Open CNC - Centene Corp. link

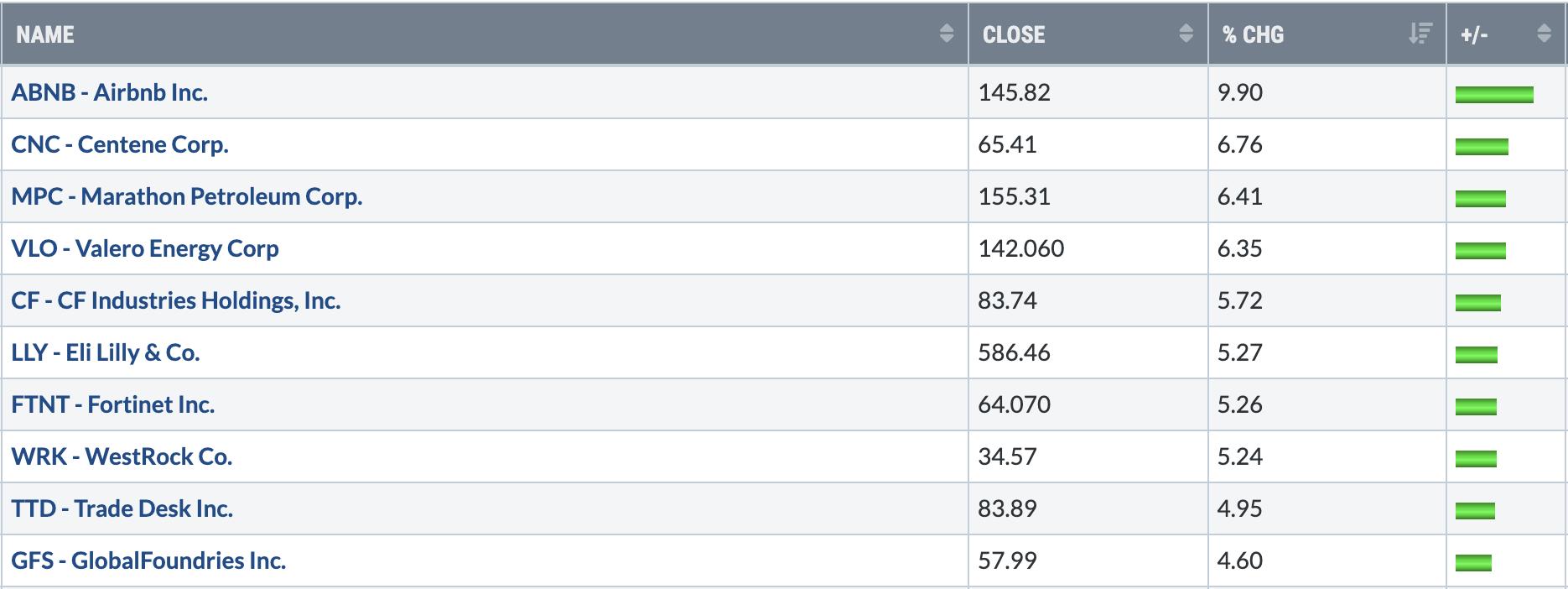coord(120,144)
